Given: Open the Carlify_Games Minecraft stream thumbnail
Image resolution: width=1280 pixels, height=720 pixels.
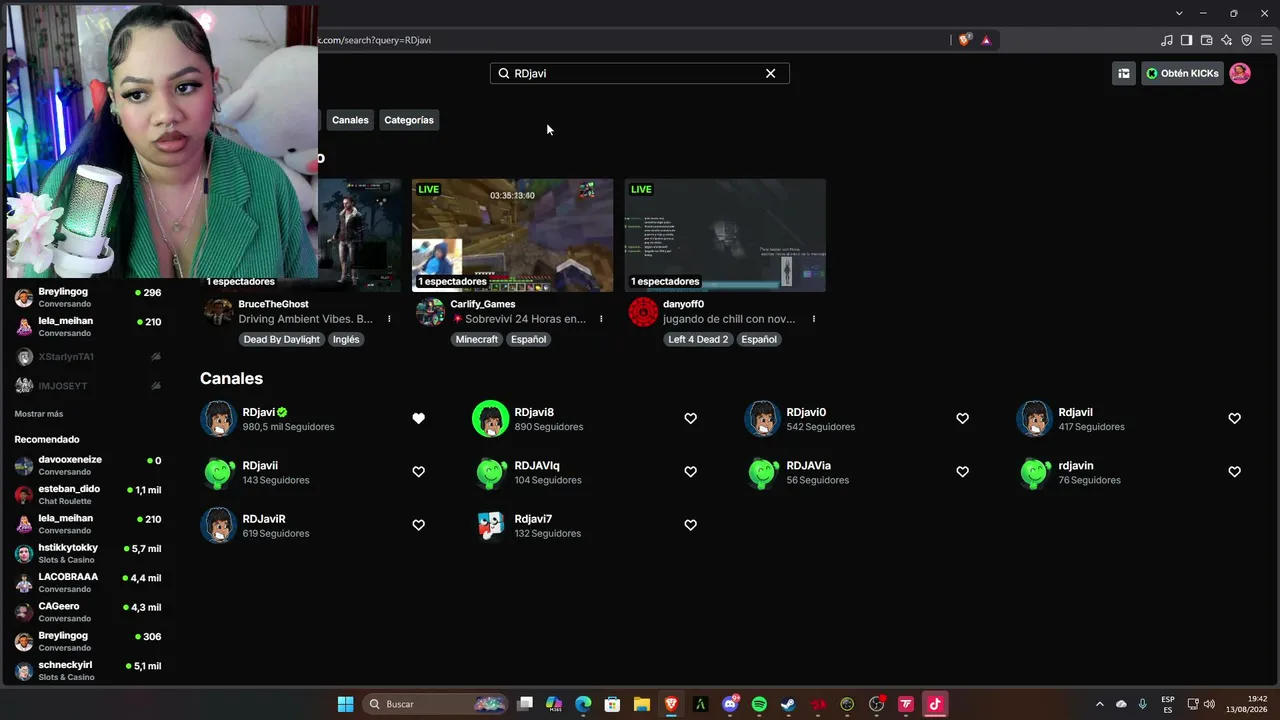Looking at the screenshot, I should 513,235.
